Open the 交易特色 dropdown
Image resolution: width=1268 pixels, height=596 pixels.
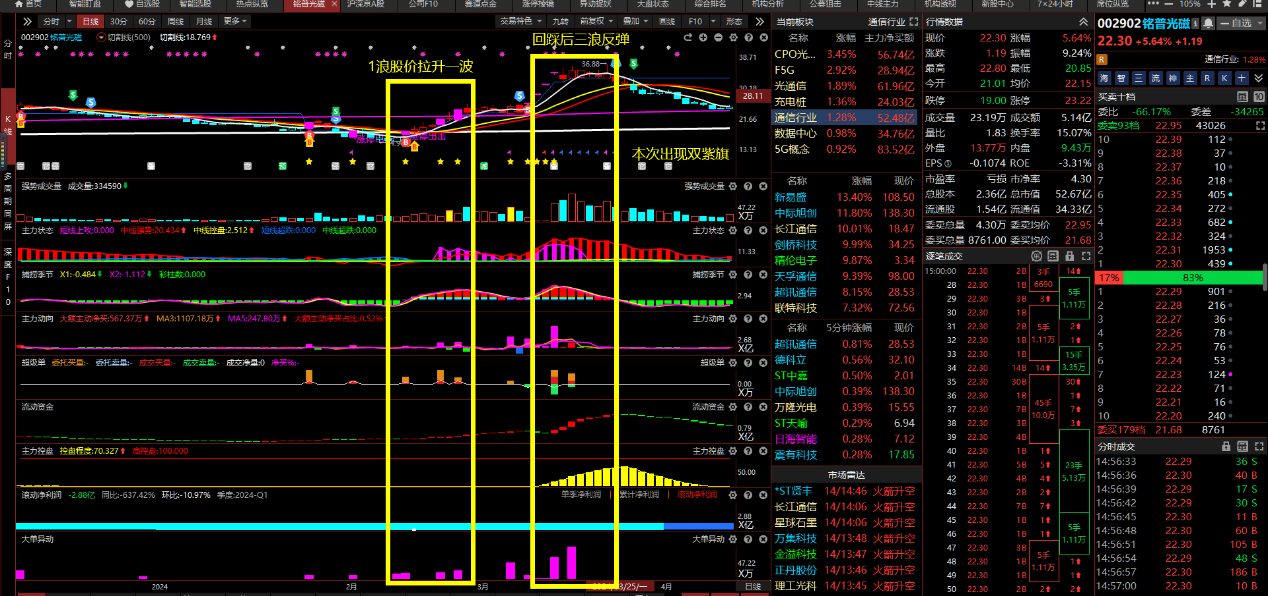click(520, 21)
